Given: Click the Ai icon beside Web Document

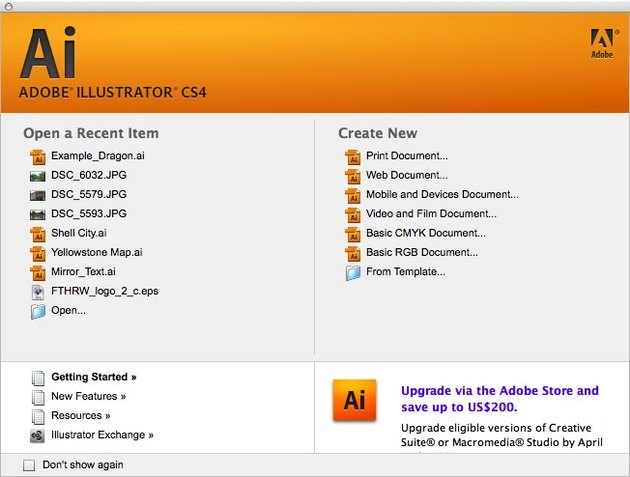Looking at the screenshot, I should tap(353, 176).
